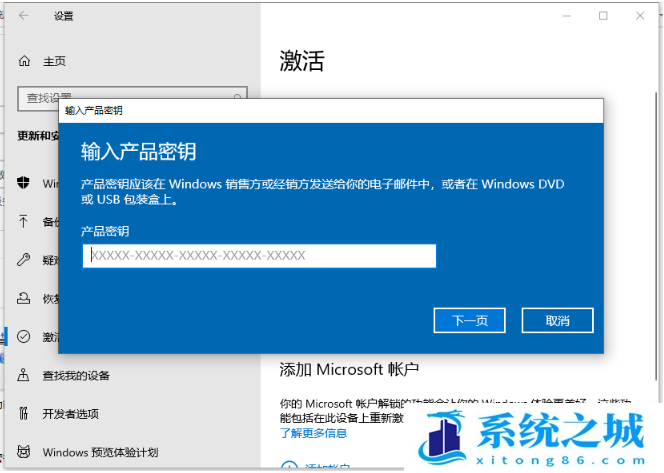Select the Windows Security shield icon
664x473 pixels.
tap(23, 183)
